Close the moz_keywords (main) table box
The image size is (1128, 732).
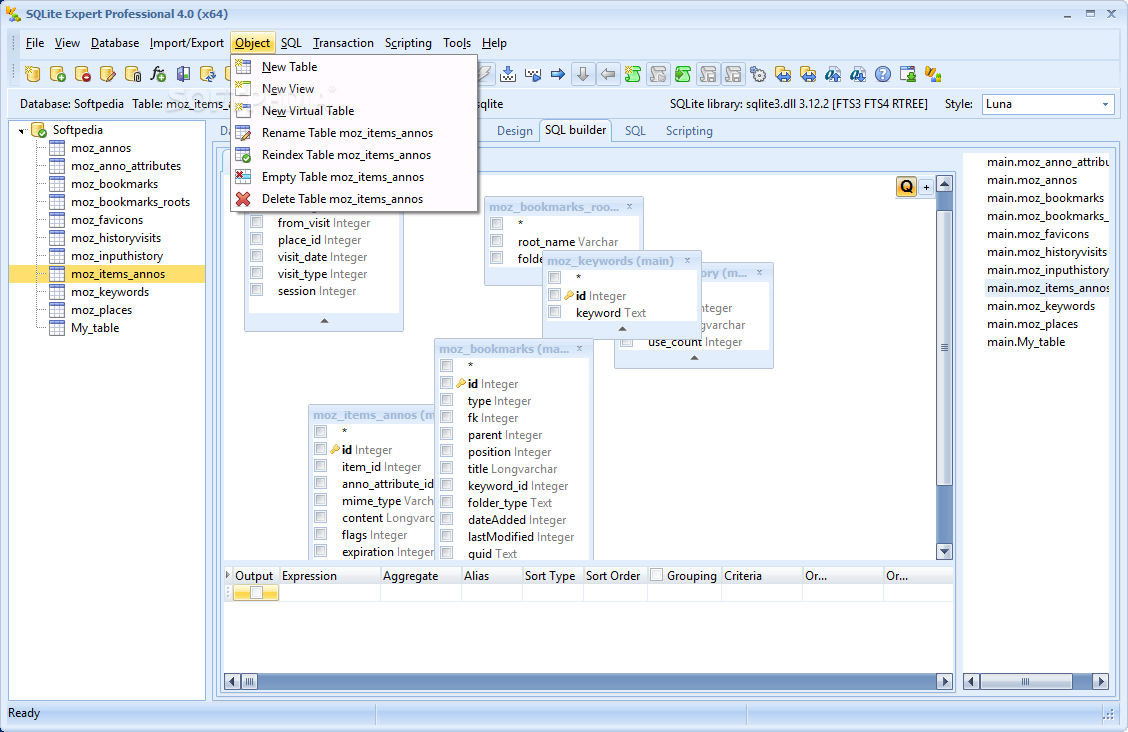tap(687, 260)
